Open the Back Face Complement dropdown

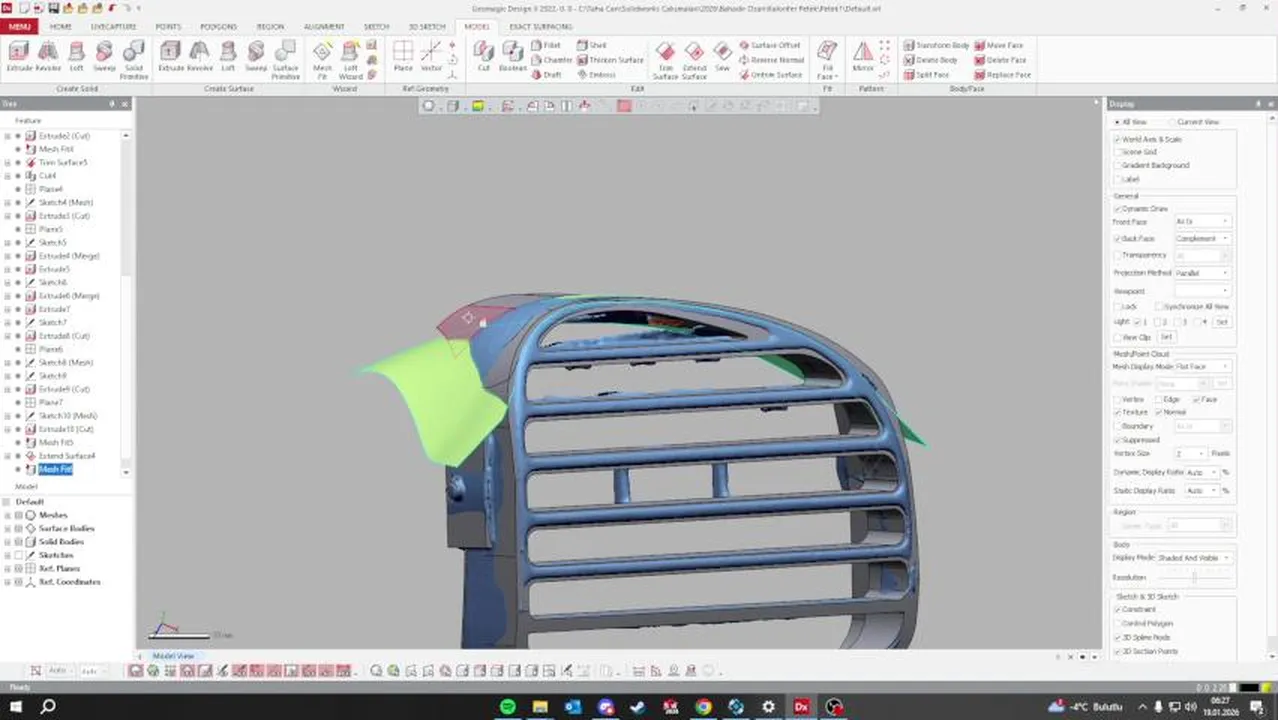click(1203, 239)
